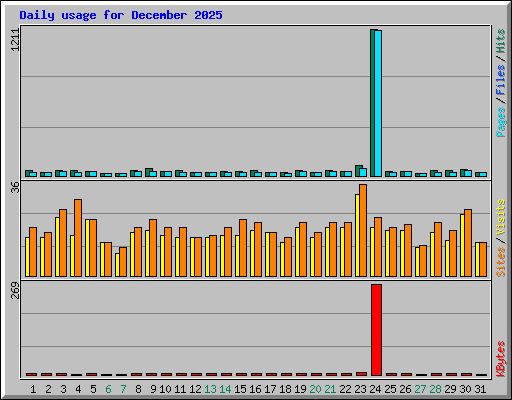Click the KBytes legend label

501,359
